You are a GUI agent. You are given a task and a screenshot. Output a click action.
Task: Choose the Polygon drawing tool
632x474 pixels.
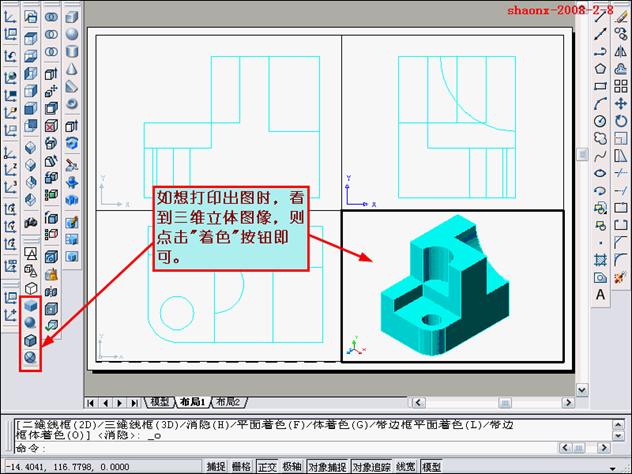click(x=600, y=69)
